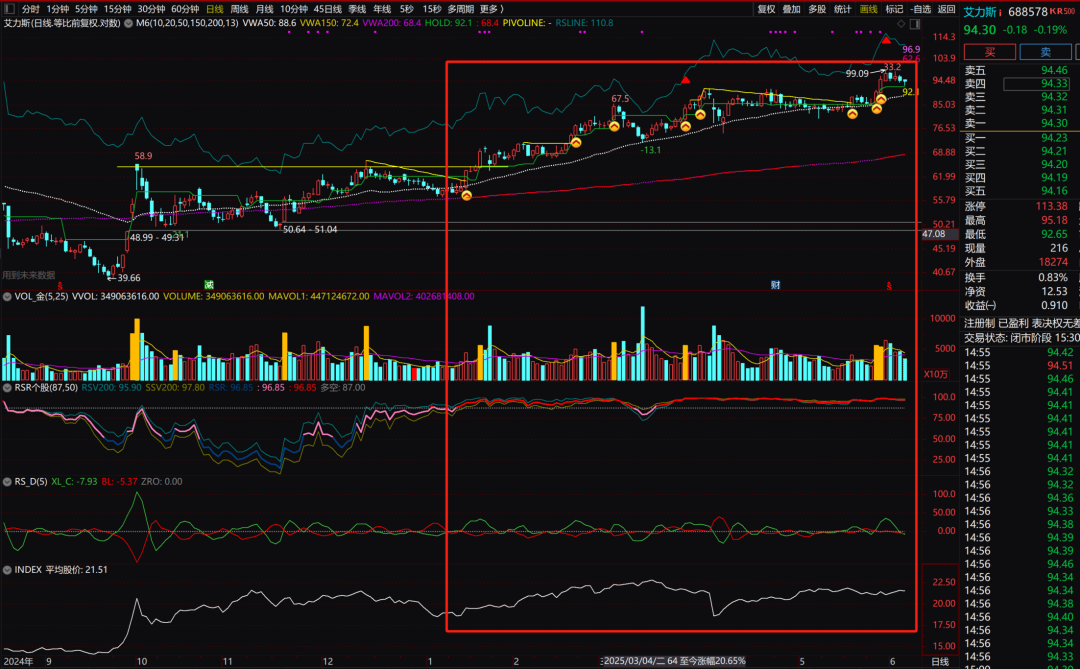Click the 买一 price 94.23

click(1055, 138)
